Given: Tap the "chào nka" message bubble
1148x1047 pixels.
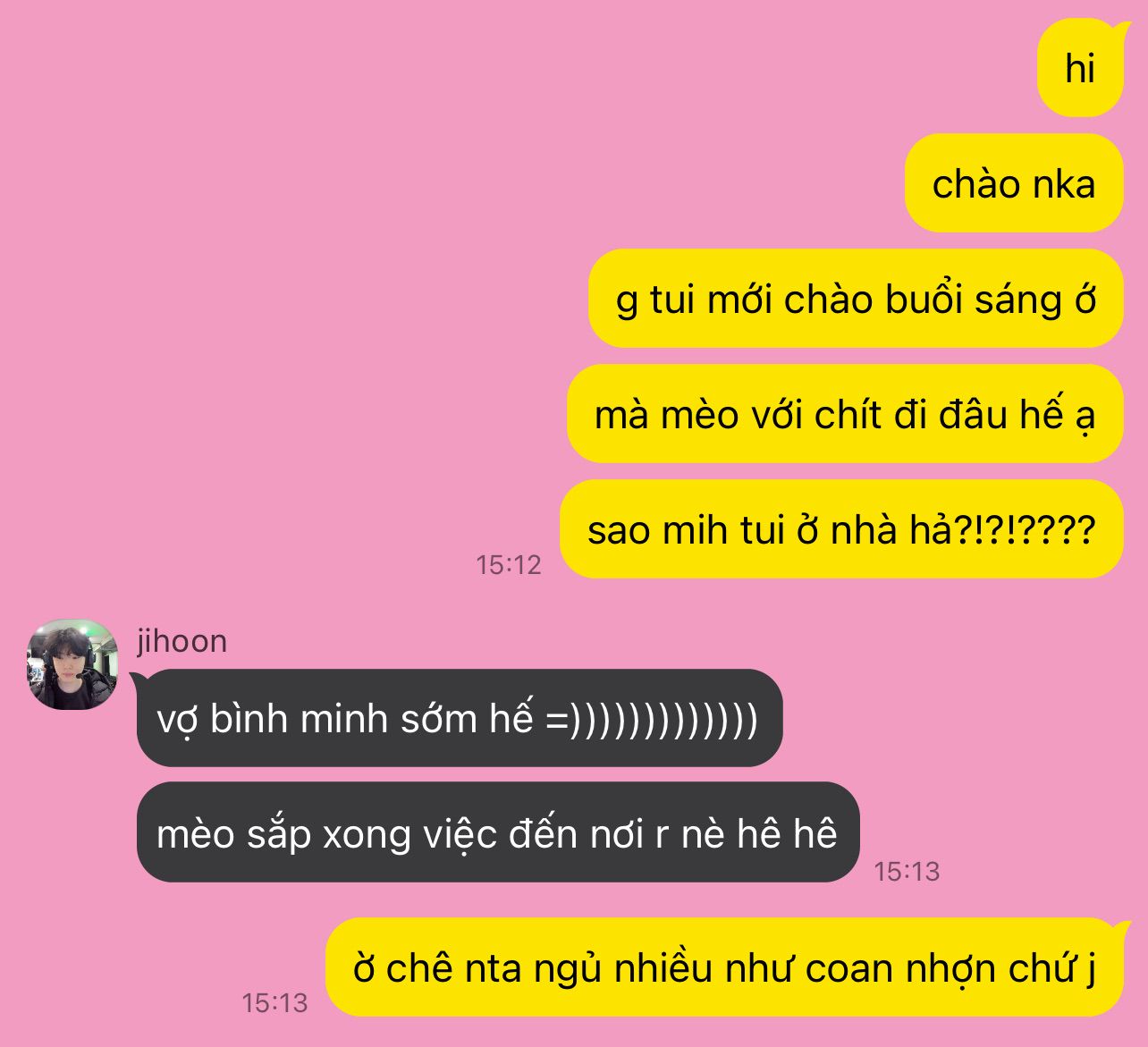Looking at the screenshot, I should (1014, 184).
